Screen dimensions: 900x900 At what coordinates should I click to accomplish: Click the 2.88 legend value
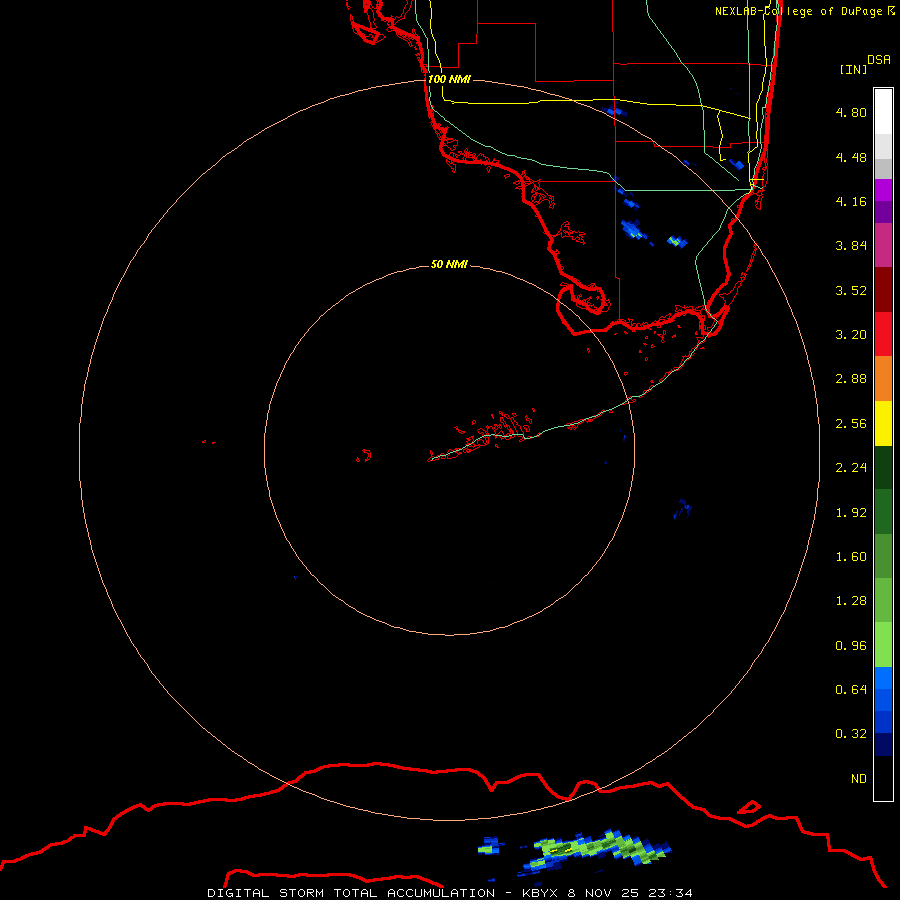coord(851,379)
